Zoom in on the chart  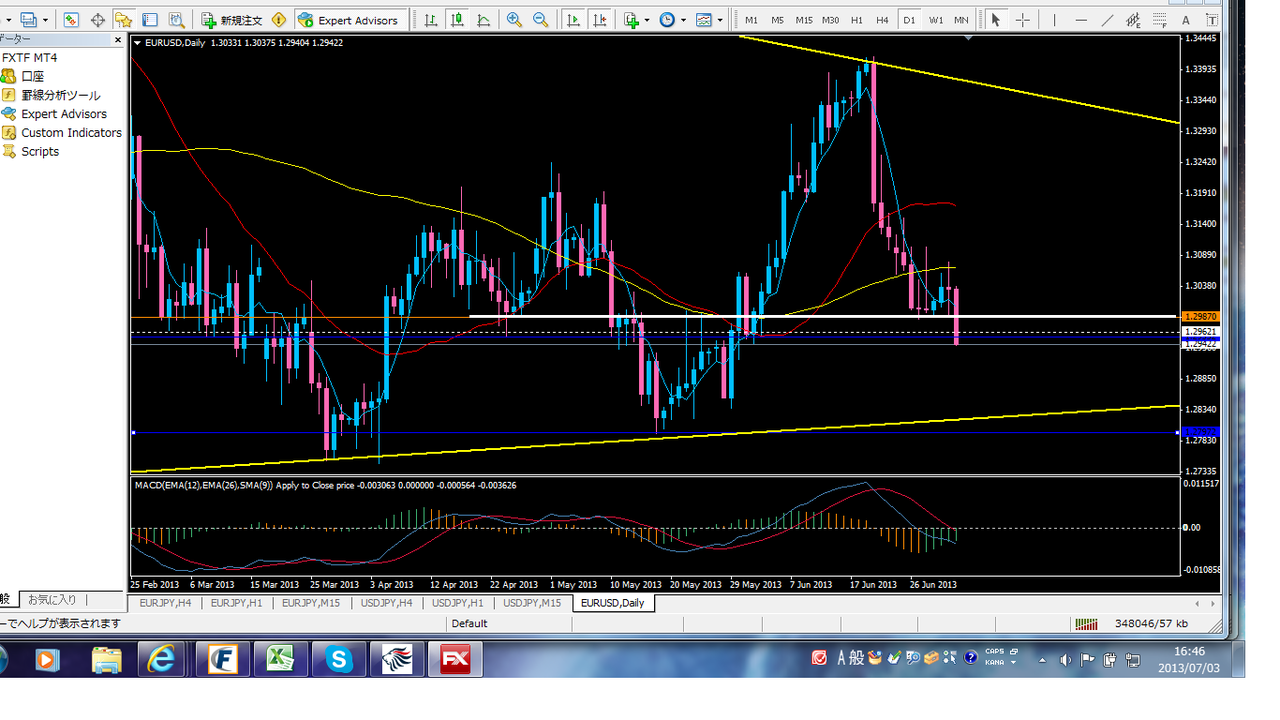click(x=514, y=20)
